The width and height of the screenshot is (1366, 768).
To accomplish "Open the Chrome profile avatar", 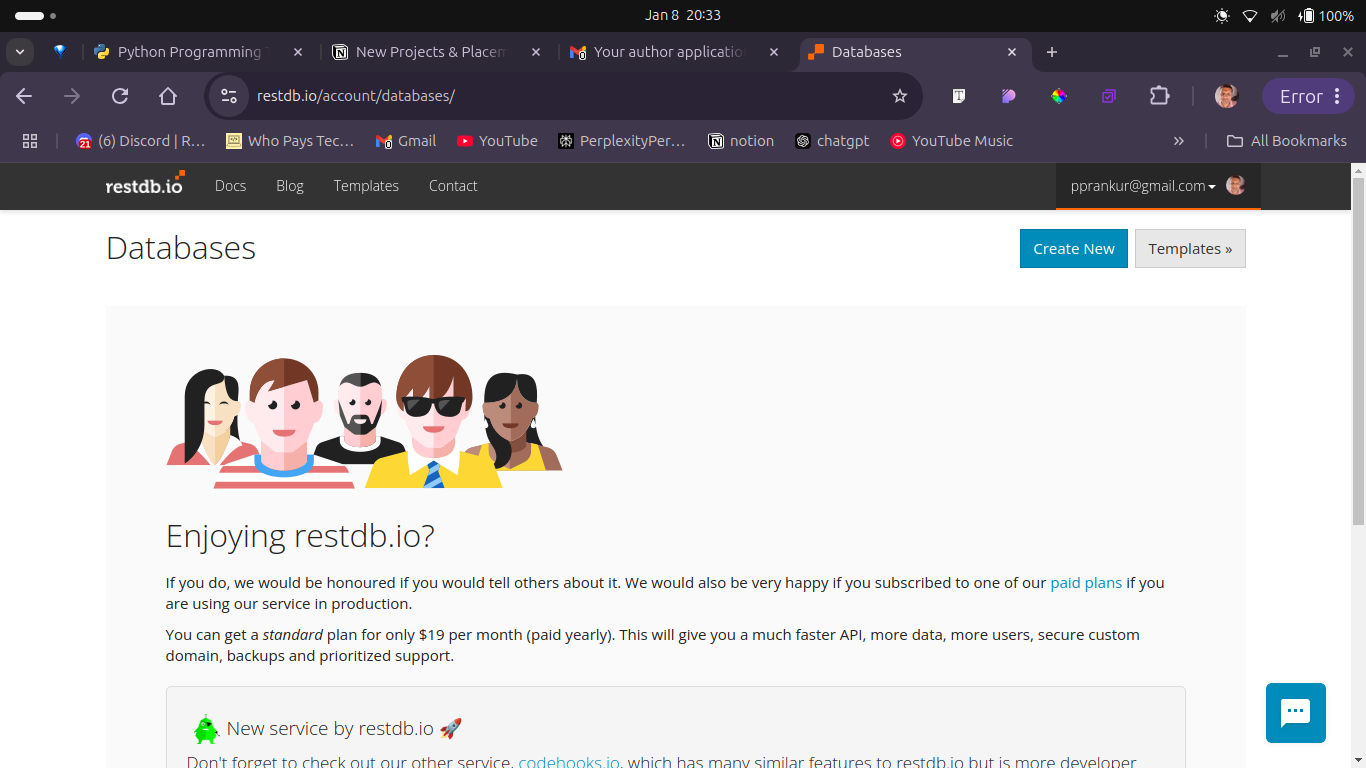I will (1227, 96).
